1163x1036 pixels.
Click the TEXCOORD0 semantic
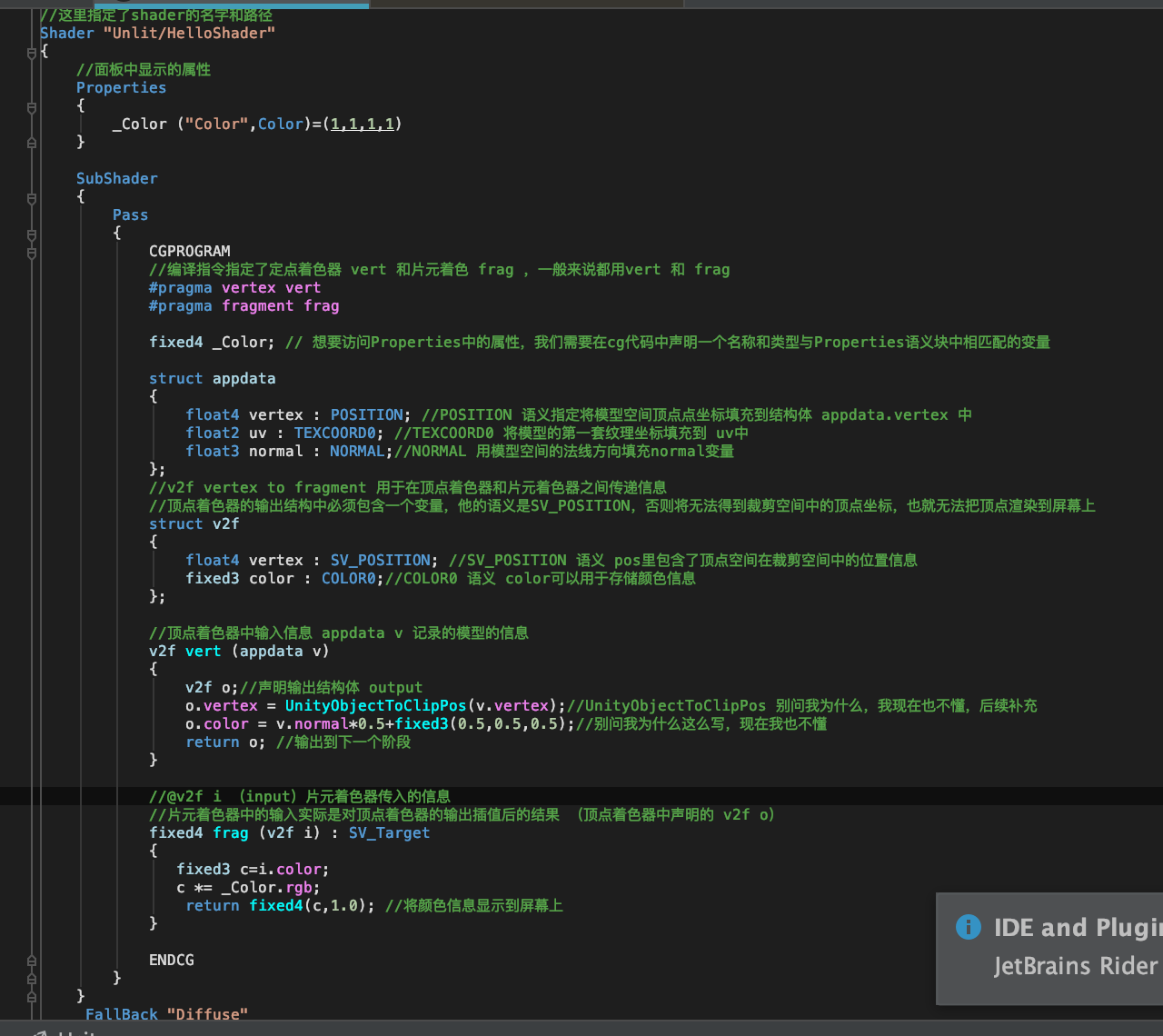click(x=334, y=433)
